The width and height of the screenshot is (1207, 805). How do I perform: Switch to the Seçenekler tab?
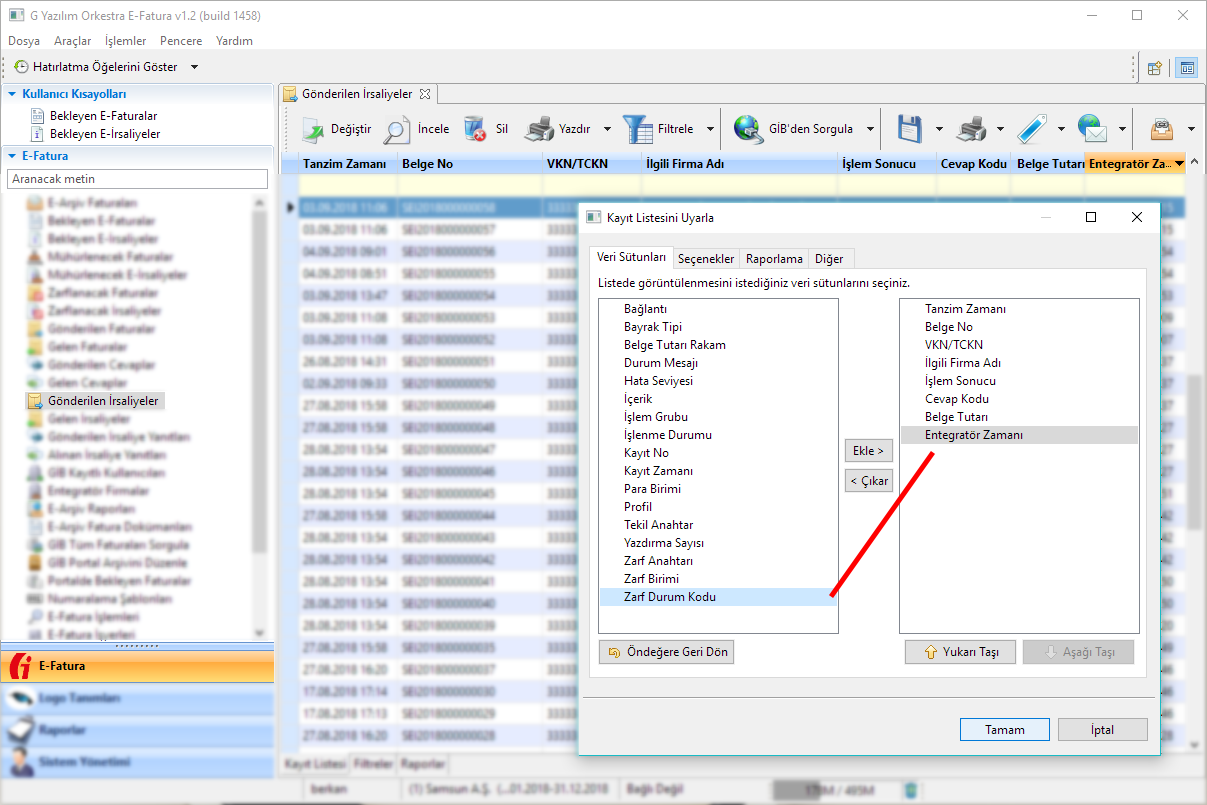click(x=707, y=258)
